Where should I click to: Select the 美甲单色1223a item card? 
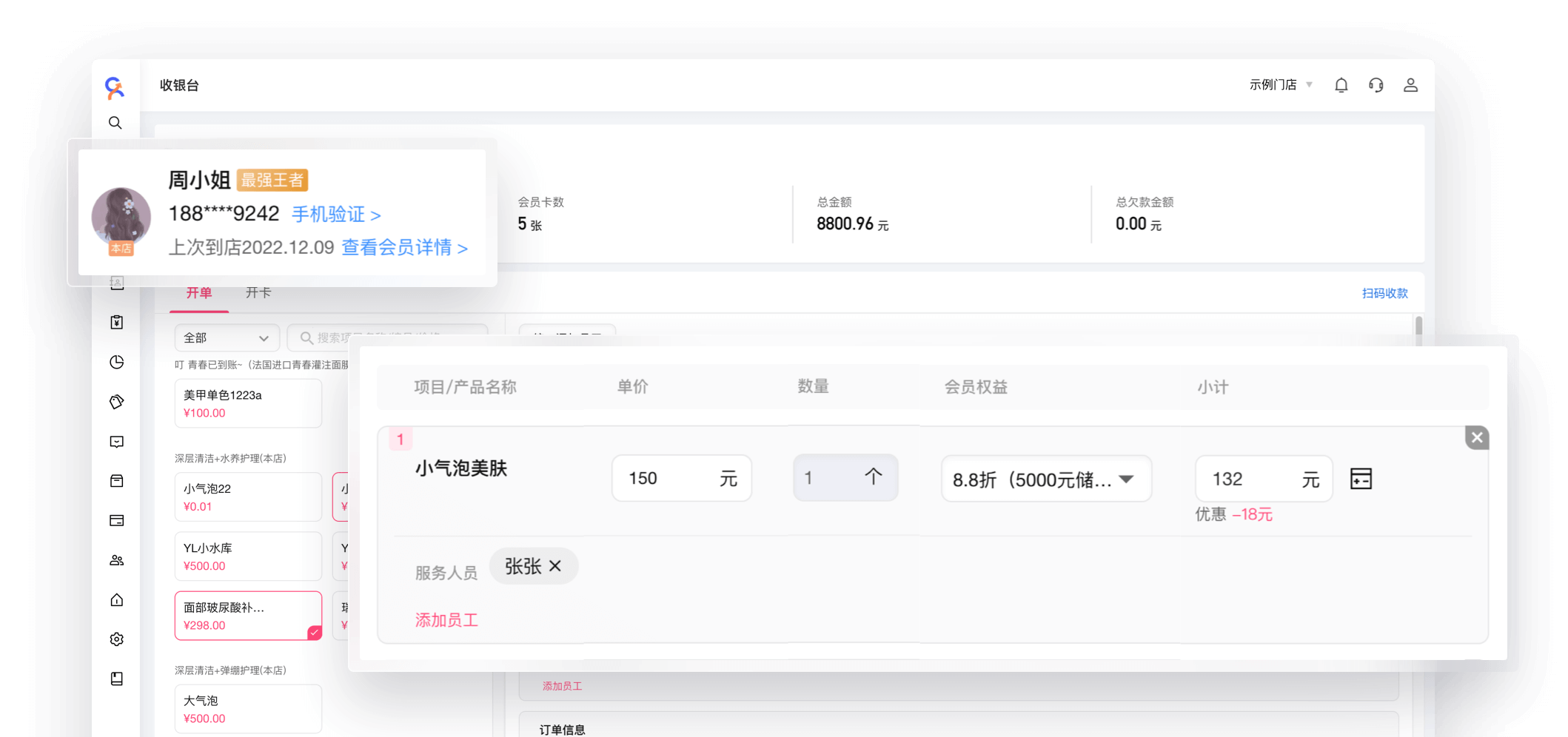point(248,403)
